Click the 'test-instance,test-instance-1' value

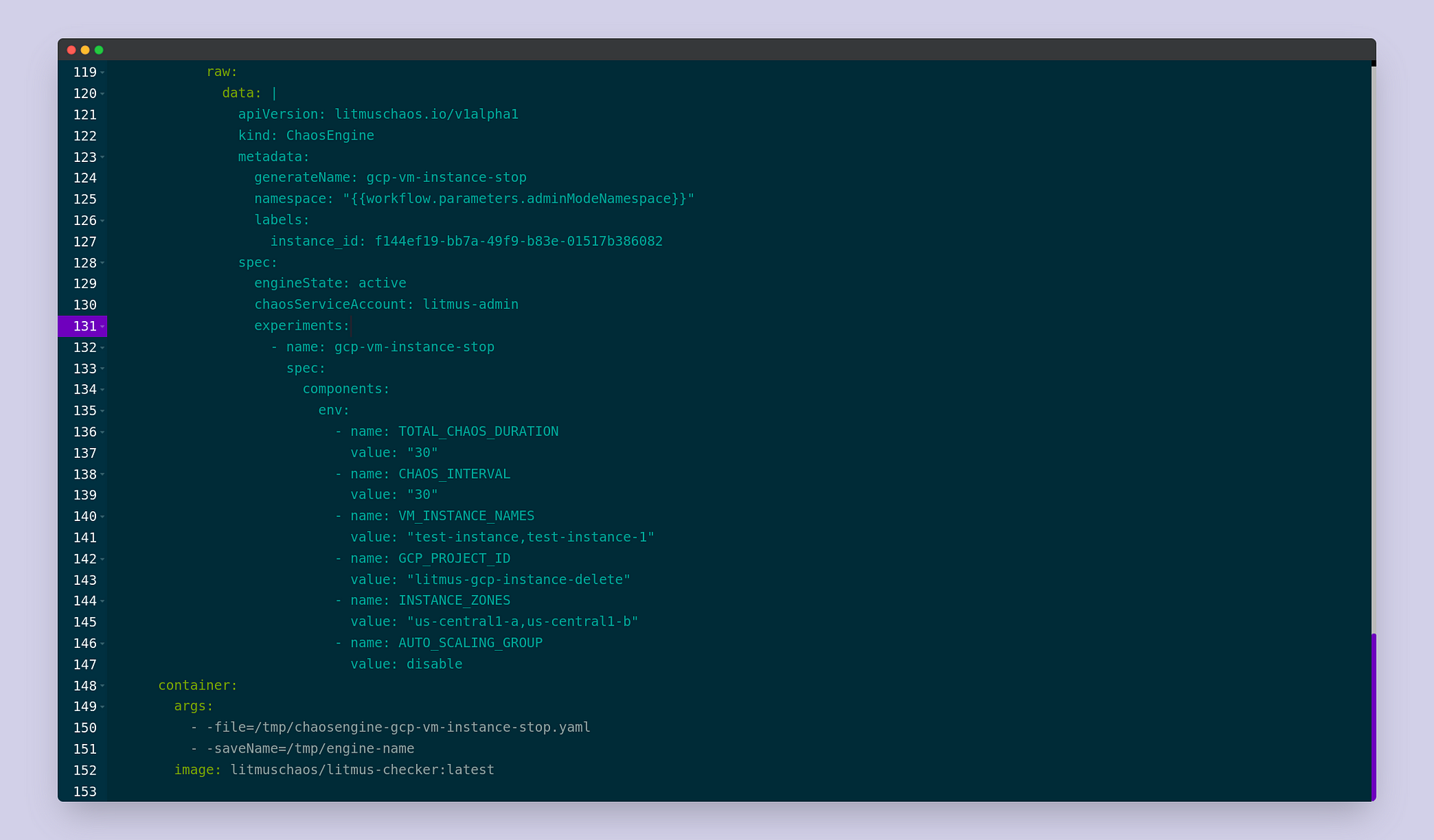tap(531, 538)
